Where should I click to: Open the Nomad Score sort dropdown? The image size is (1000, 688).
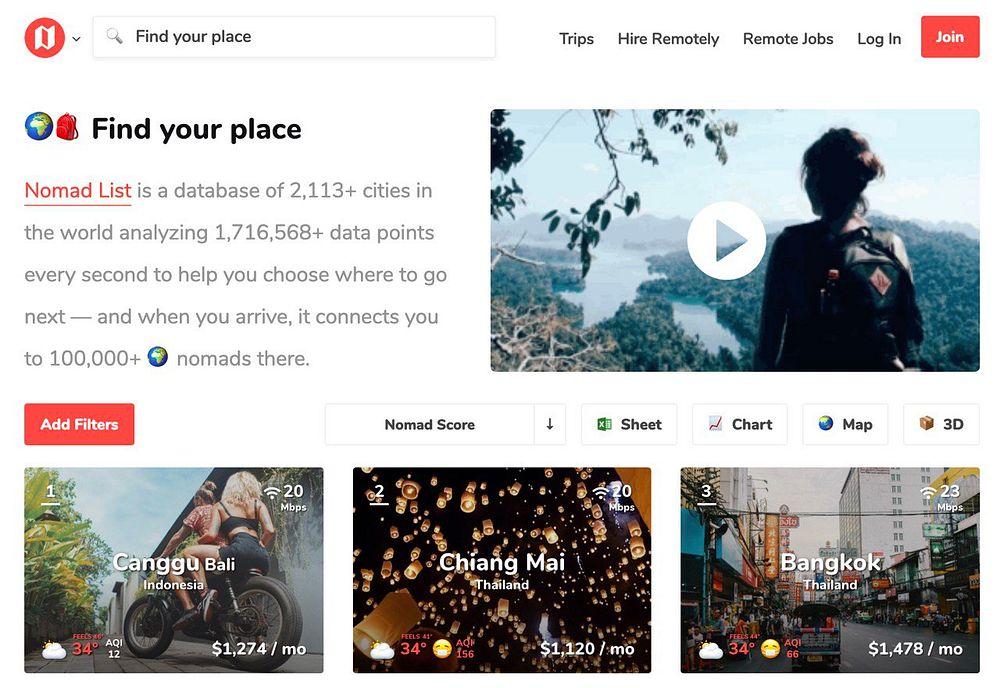point(430,424)
